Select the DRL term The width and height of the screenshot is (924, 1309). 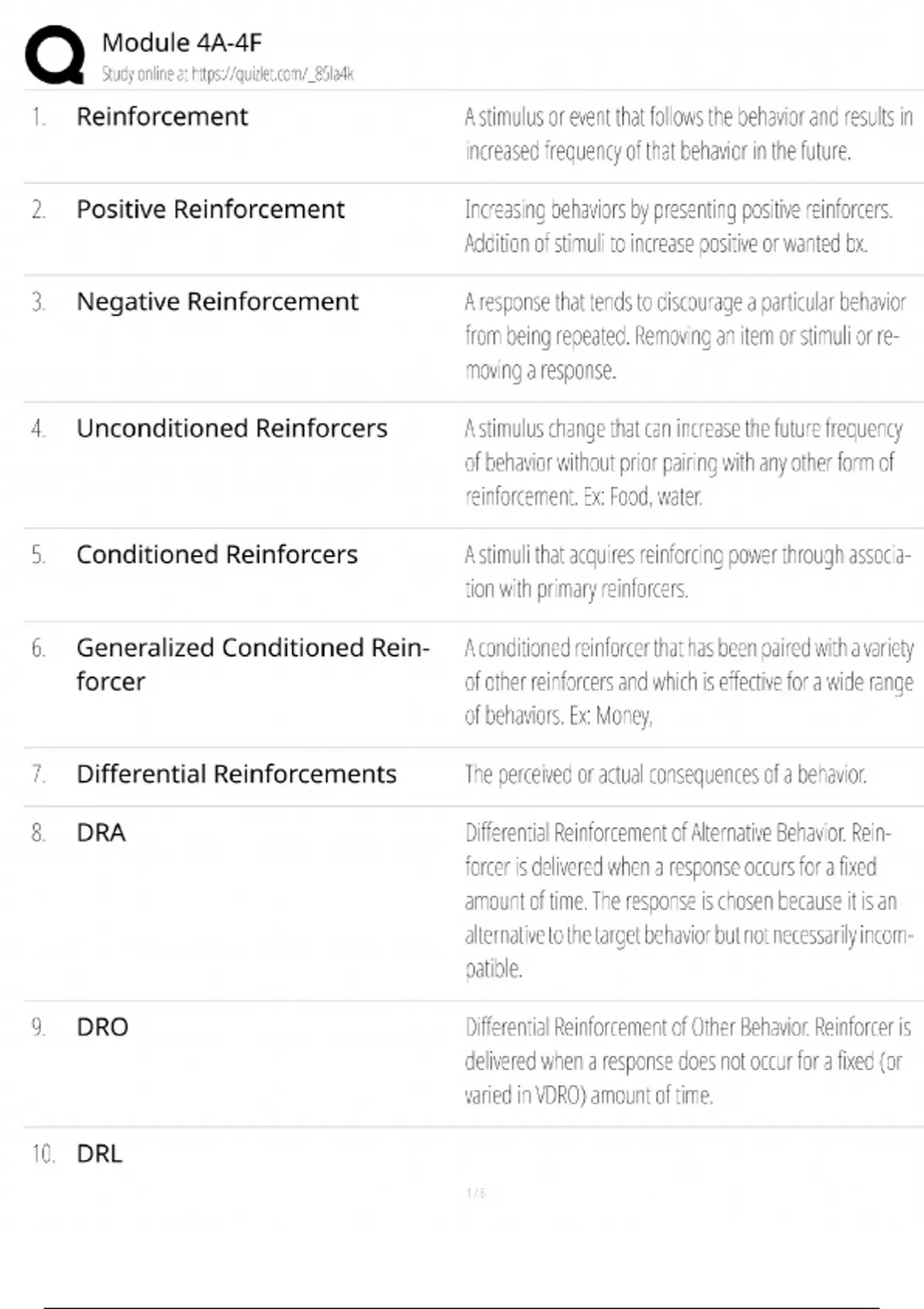[99, 1154]
